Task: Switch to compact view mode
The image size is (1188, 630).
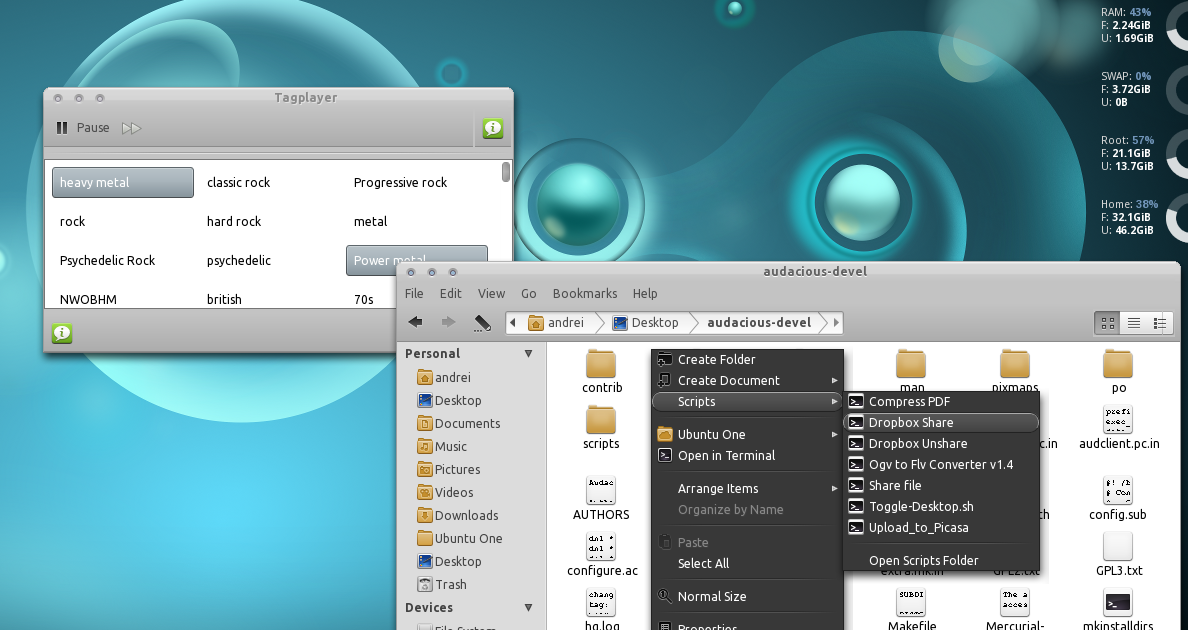Action: click(x=1160, y=322)
